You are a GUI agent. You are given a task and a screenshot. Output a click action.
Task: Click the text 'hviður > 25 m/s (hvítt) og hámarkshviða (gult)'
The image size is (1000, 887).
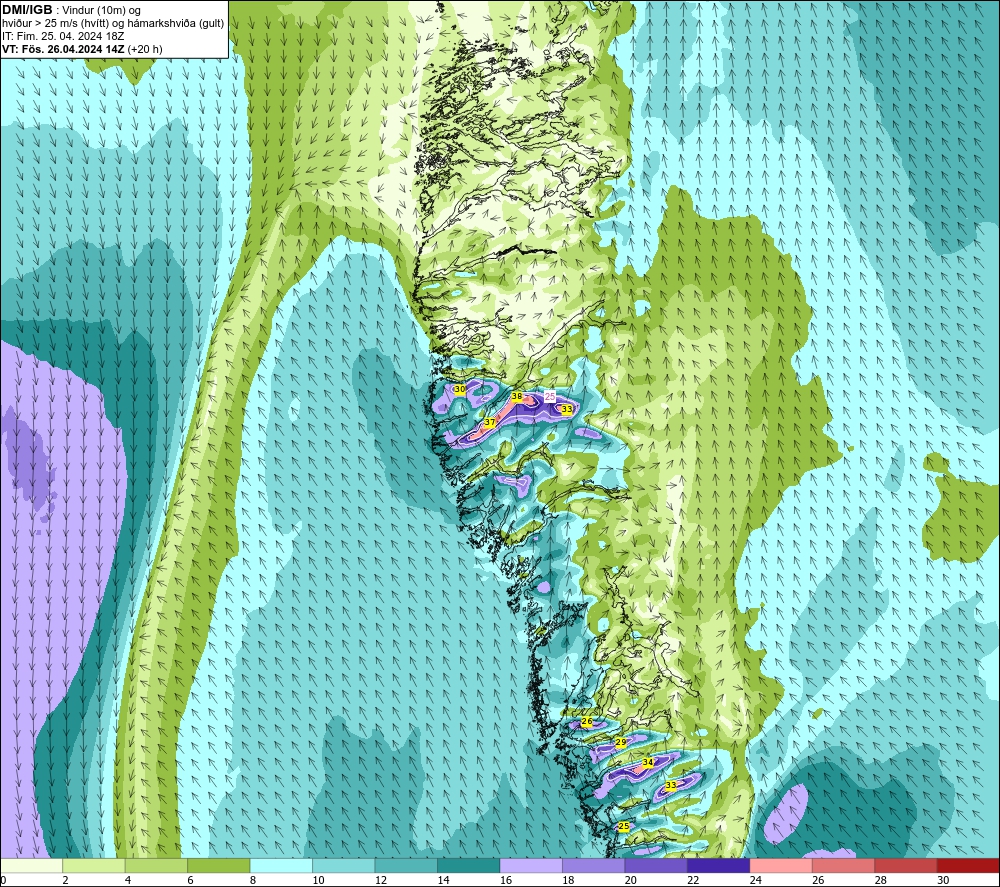[x=113, y=23]
